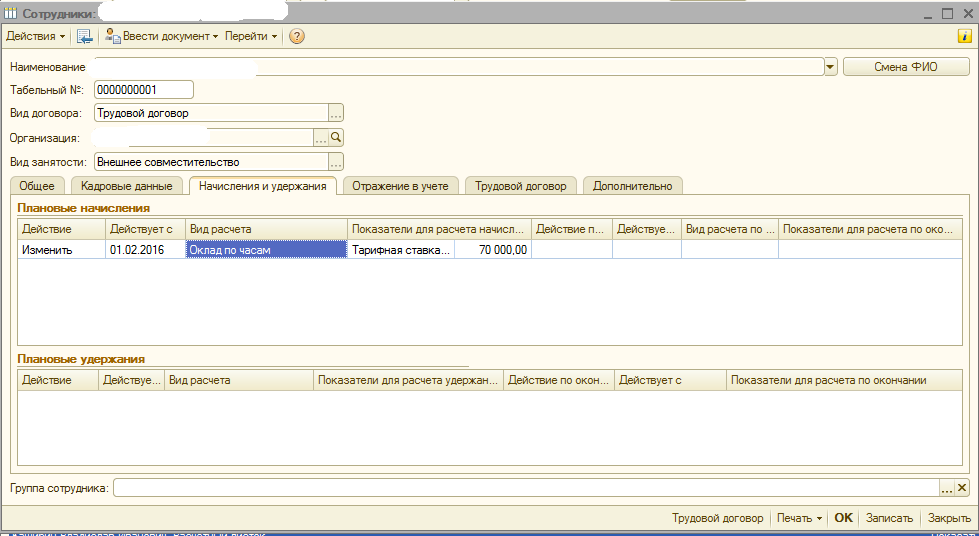Click ellipsis button in Группа сотрудника field
Viewport: 979px width, 536px height.
[x=947, y=488]
